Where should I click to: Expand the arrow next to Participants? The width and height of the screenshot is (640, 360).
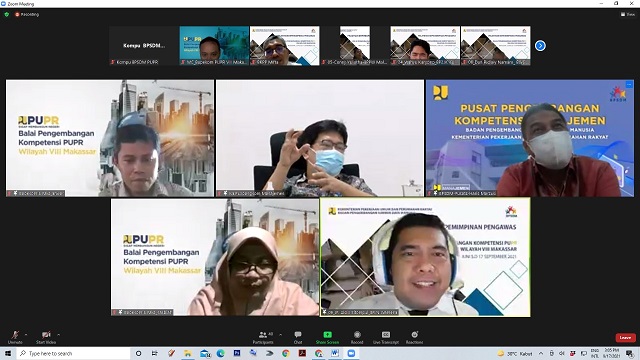pos(280,334)
